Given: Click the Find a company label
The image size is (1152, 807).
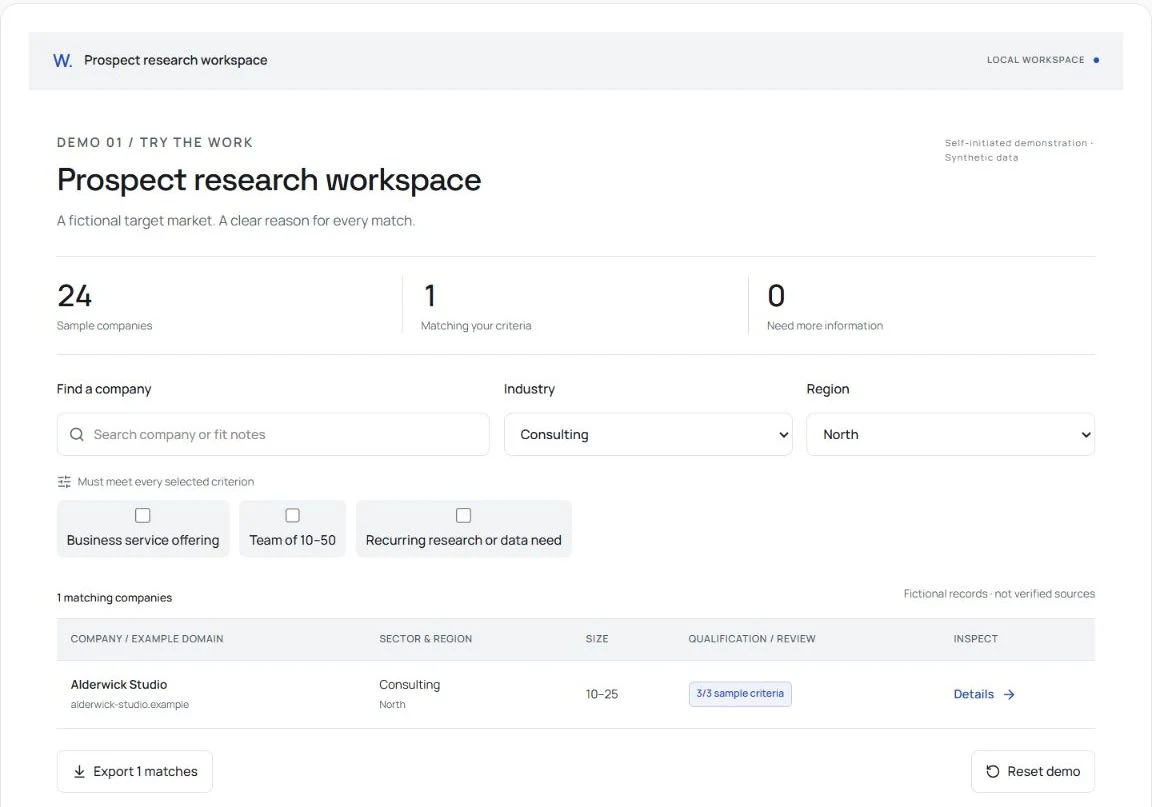Looking at the screenshot, I should [104, 390].
